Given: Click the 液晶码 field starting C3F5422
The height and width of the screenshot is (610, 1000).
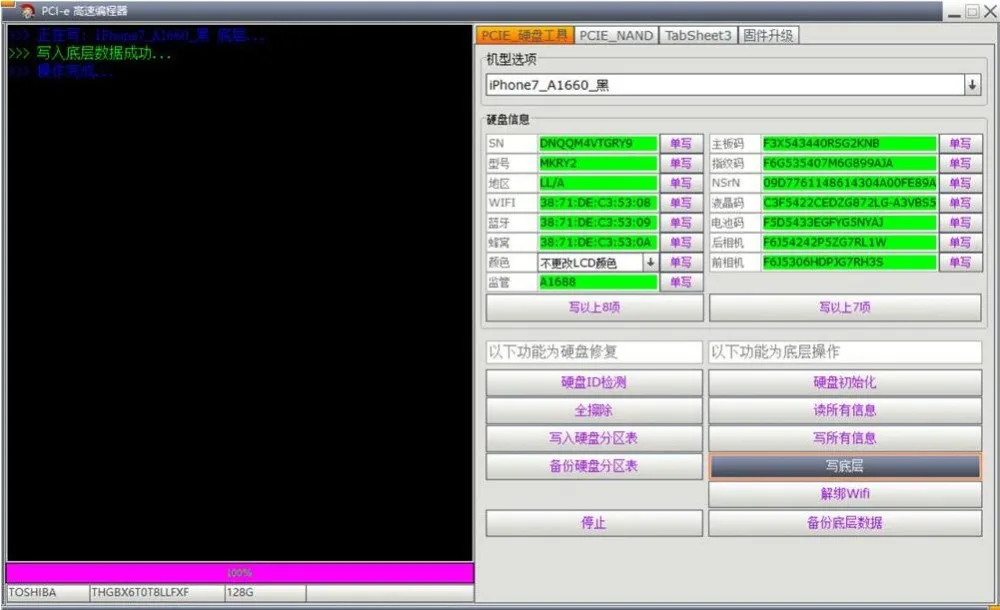Looking at the screenshot, I should coord(849,203).
